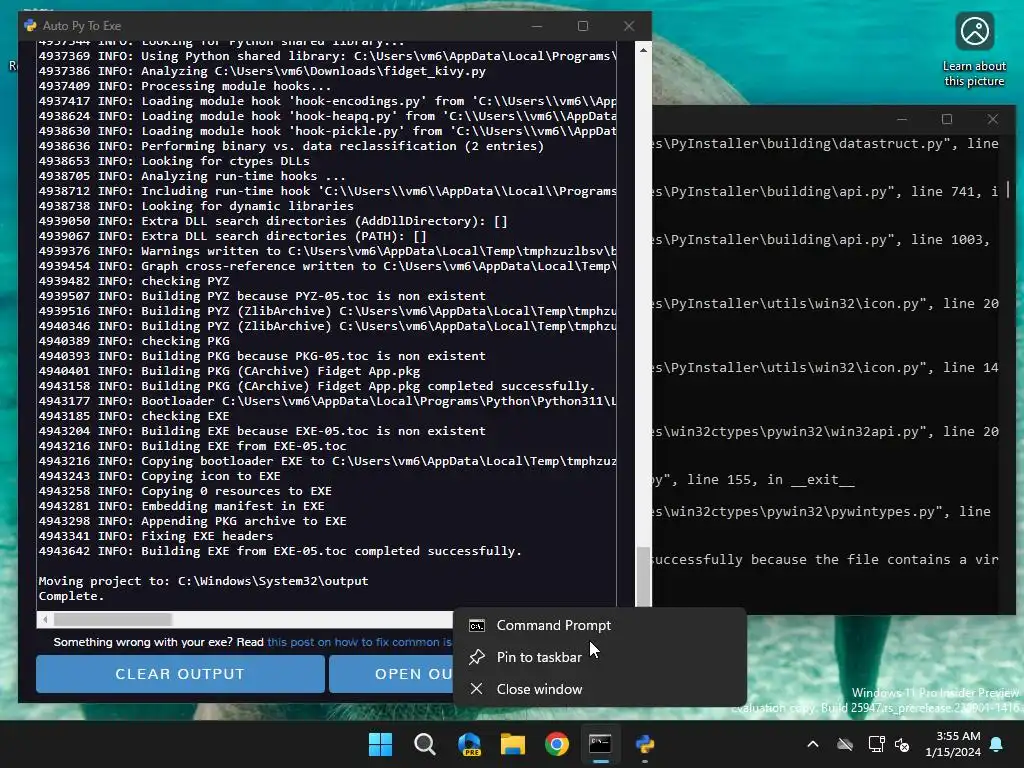Select the Python taskbar icon
Image resolution: width=1024 pixels, height=768 pixels.
645,744
